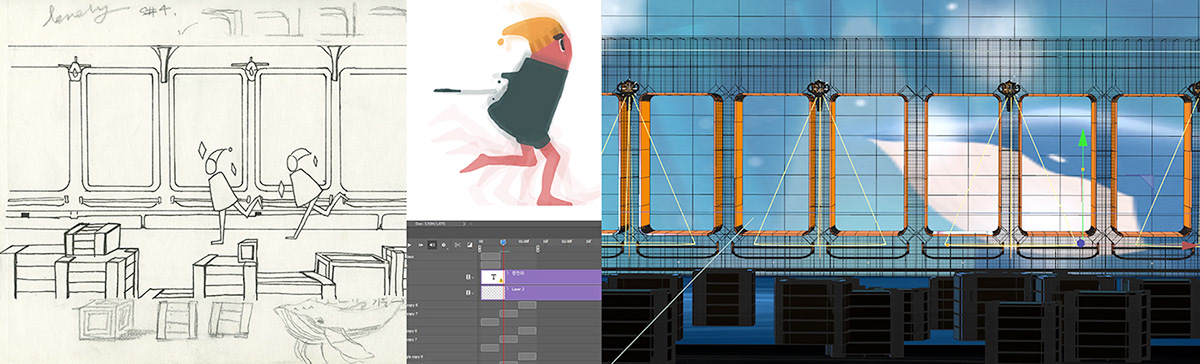Step to next frame in timeline
The height and width of the screenshot is (364, 1200).
420,245
